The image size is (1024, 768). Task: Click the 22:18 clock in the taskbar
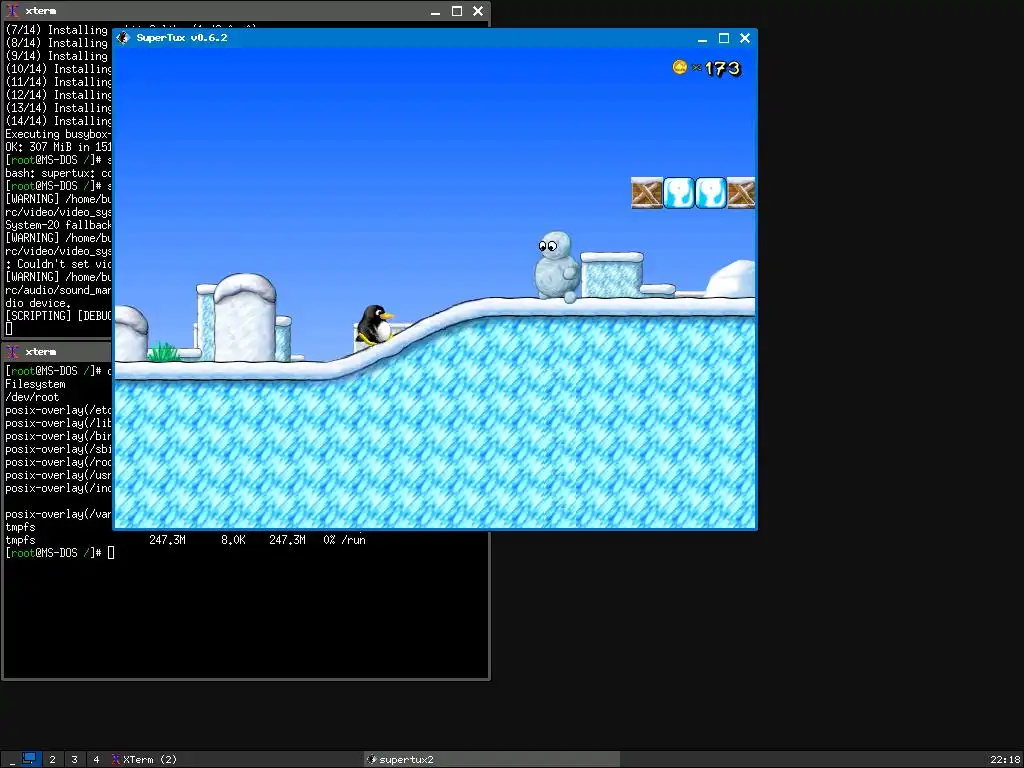click(x=1004, y=760)
